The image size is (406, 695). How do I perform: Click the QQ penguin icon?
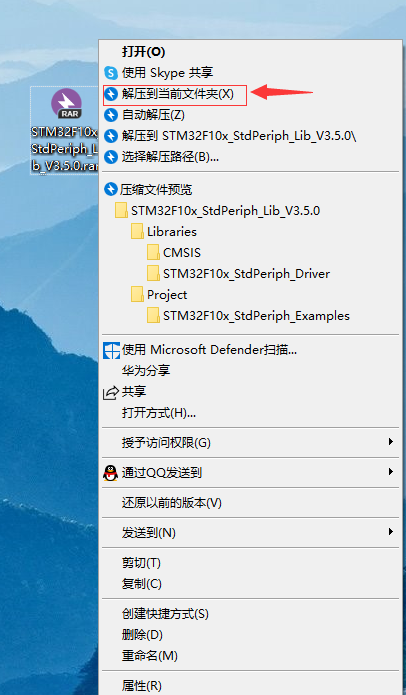coord(111,473)
